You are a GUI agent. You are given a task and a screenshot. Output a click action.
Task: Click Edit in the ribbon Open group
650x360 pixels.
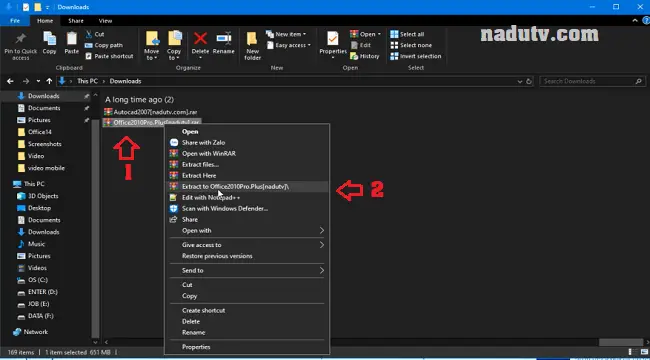(360, 45)
